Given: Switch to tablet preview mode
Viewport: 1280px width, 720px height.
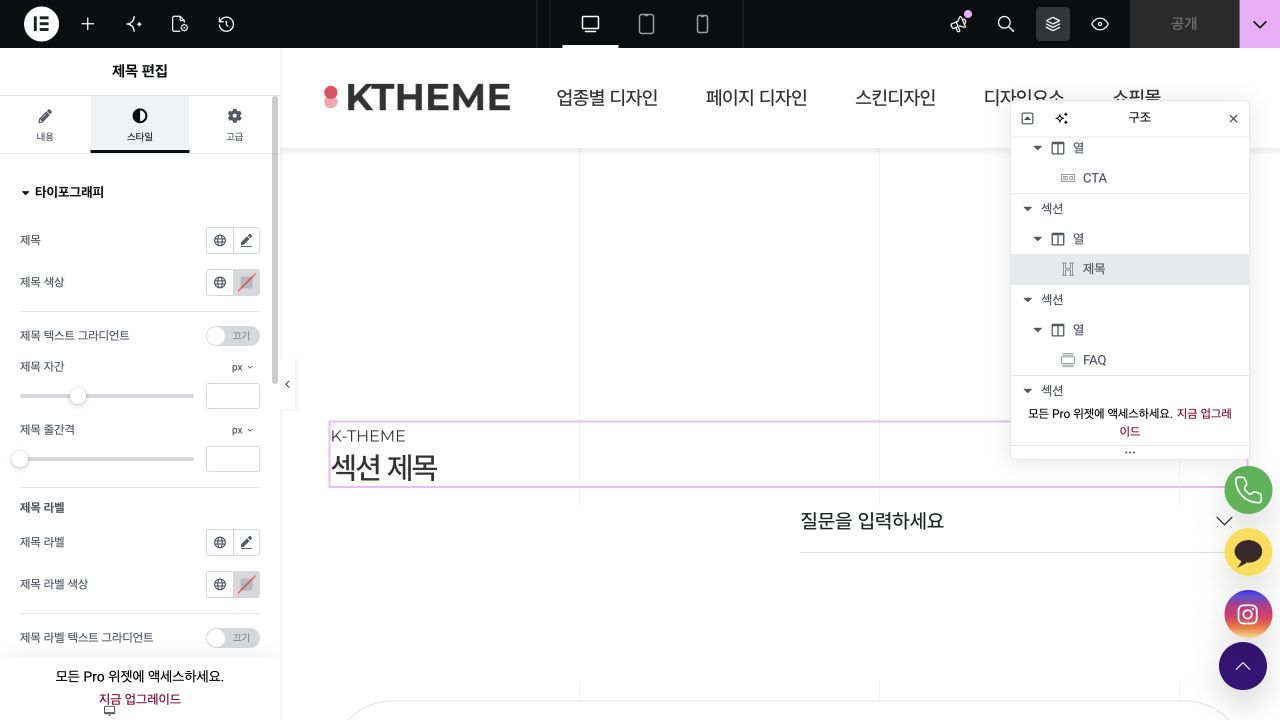Looking at the screenshot, I should click(x=646, y=24).
